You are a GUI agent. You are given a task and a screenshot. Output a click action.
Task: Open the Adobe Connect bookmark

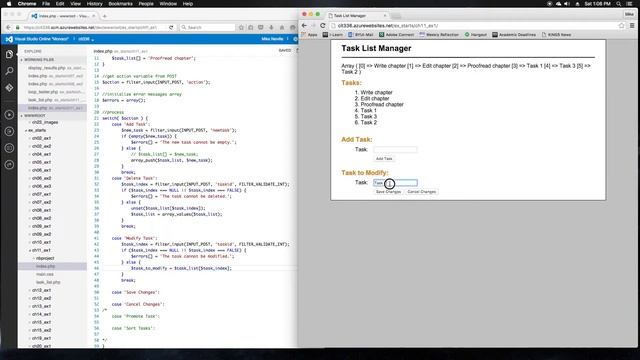pos(396,35)
